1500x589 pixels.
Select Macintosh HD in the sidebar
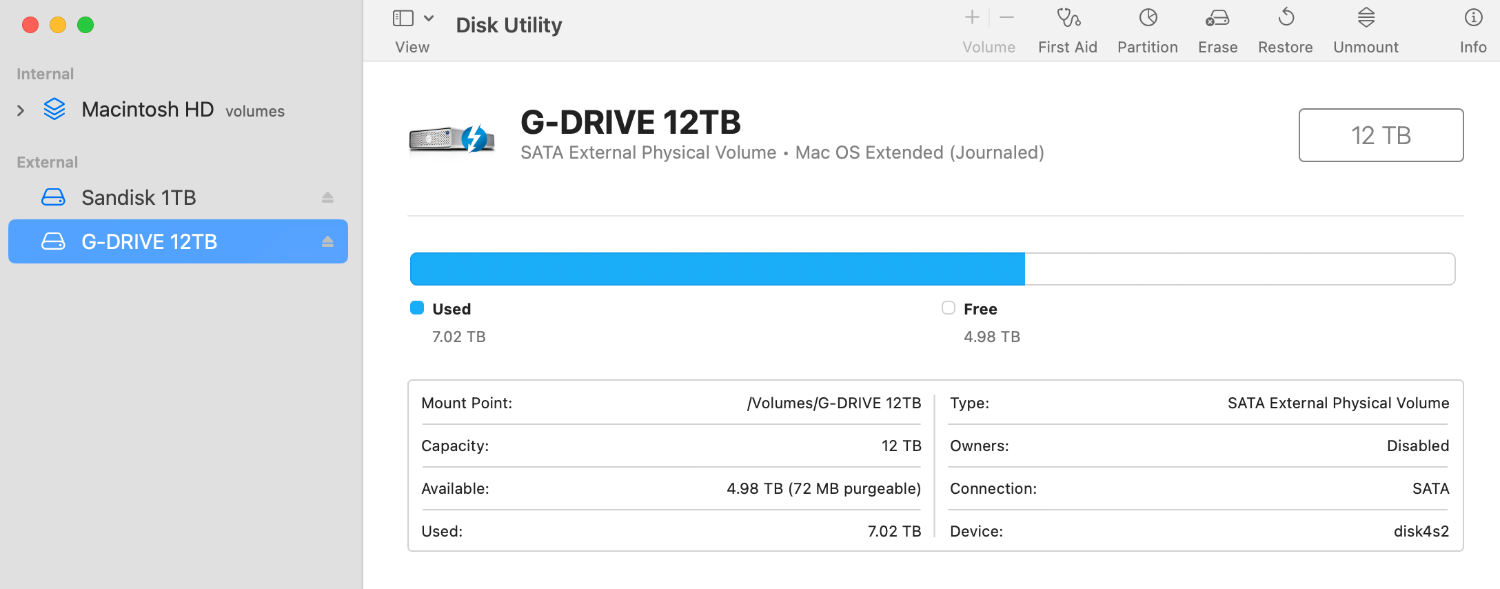147,110
